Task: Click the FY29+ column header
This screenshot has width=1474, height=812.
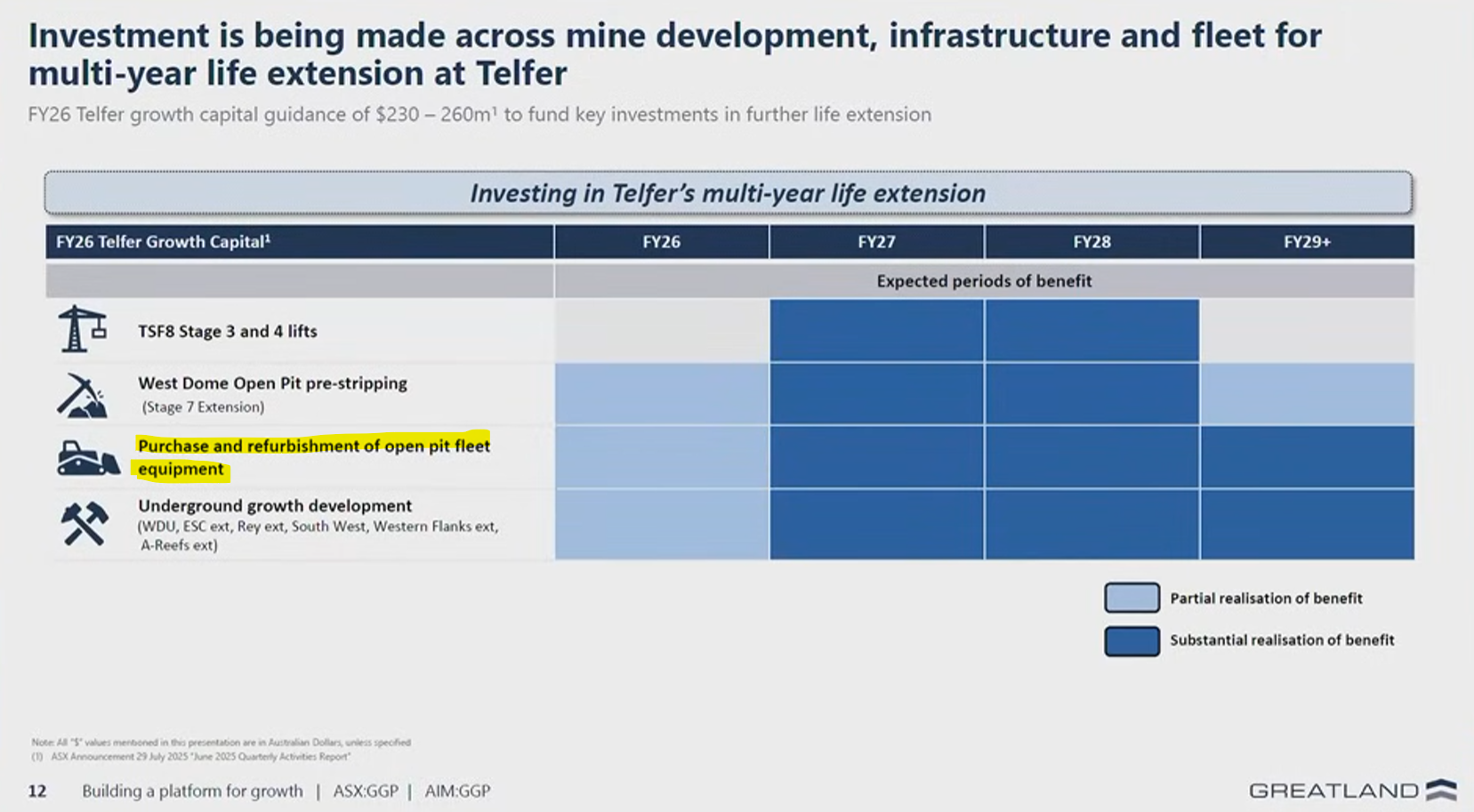Action: [x=1307, y=242]
